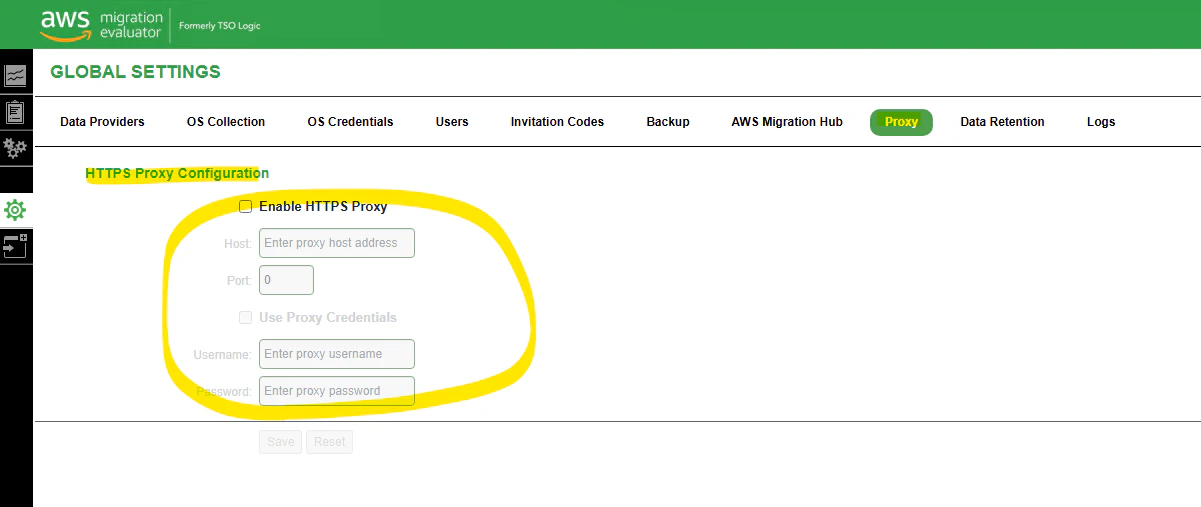This screenshot has height=507, width=1201.
Task: Open the import collector icon in sidebar
Action: (x=15, y=246)
